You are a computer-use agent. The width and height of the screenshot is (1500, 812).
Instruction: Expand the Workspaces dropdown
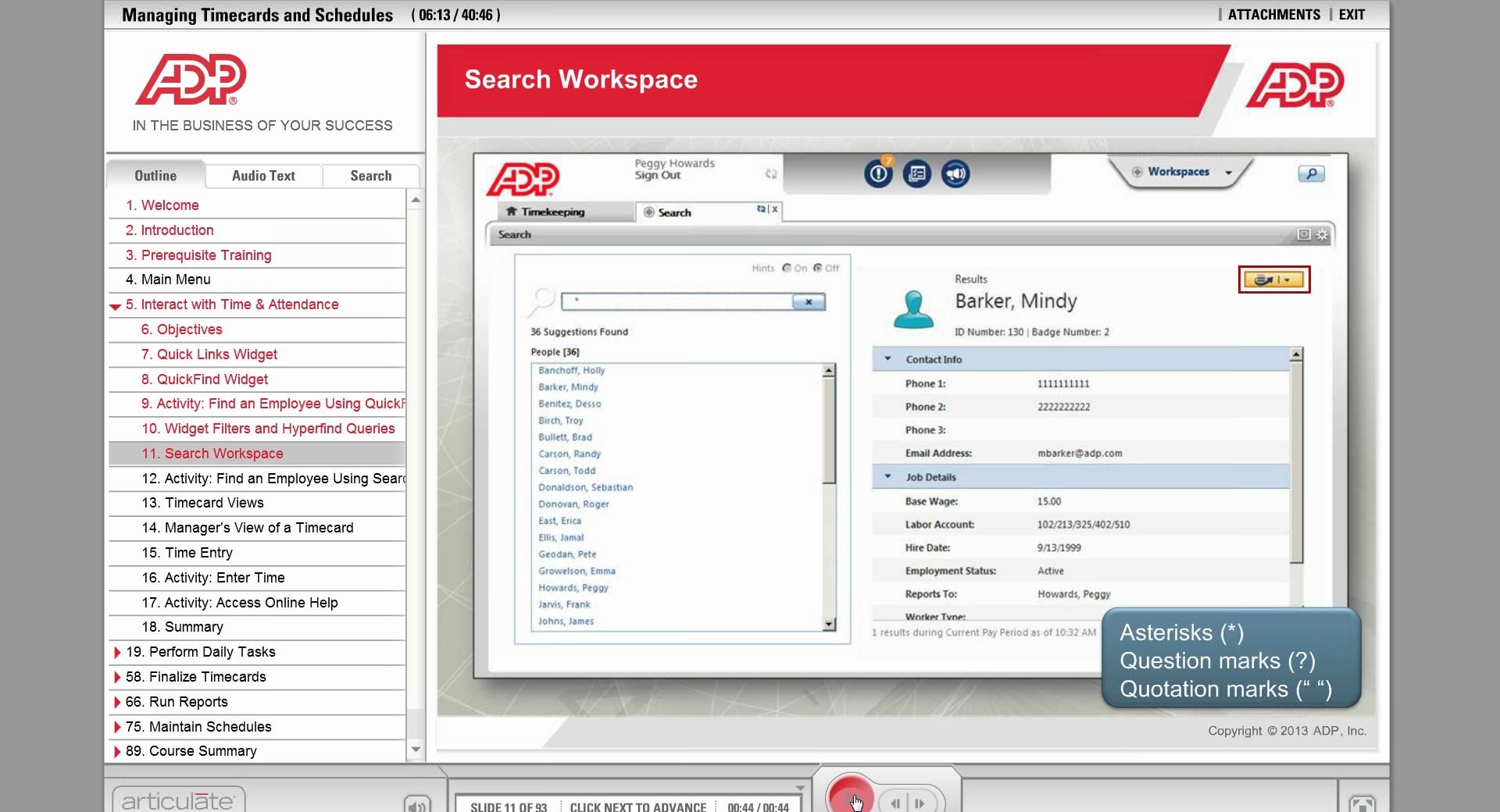1228,172
